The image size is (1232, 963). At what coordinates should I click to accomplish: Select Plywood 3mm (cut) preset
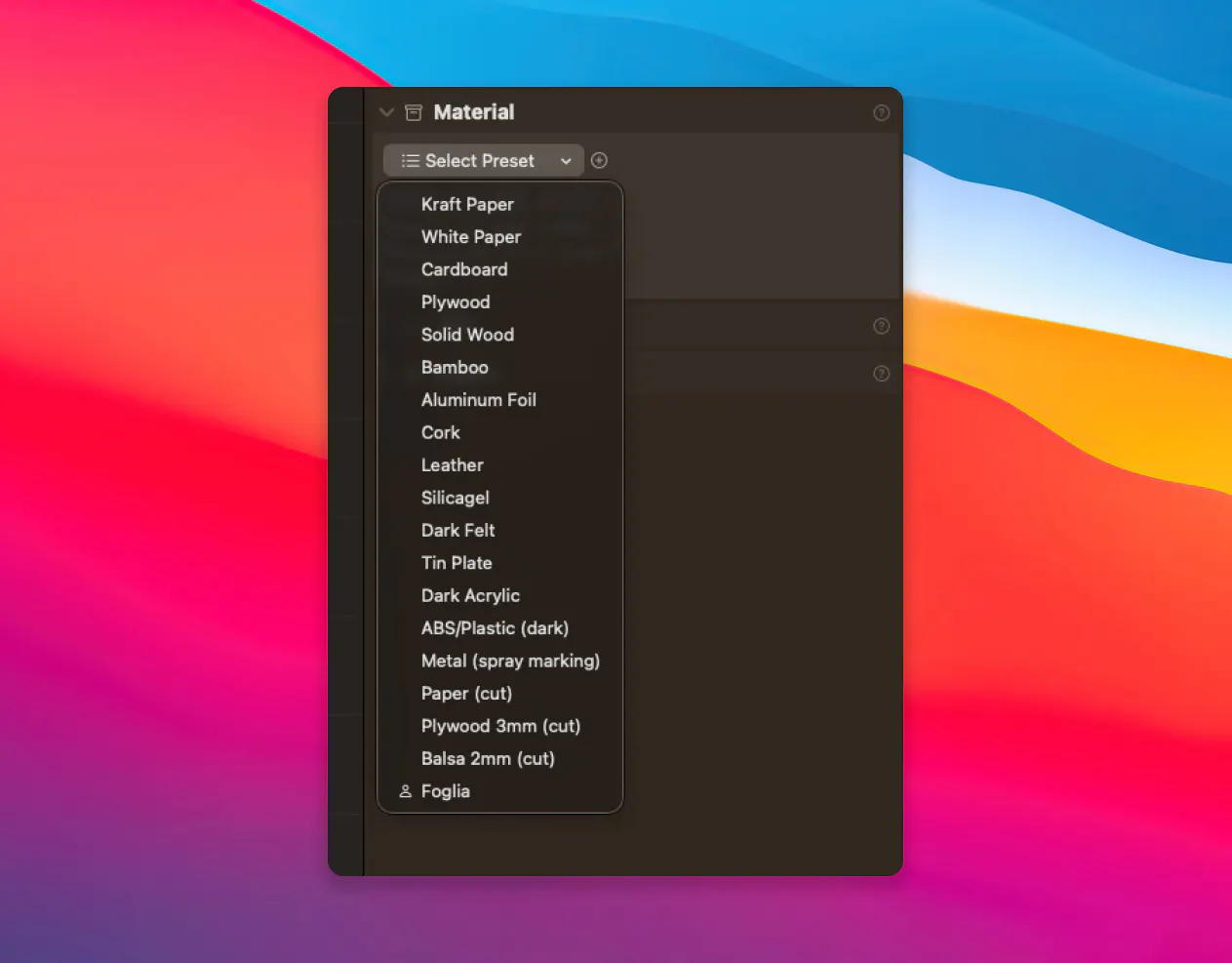pyautogui.click(x=499, y=726)
